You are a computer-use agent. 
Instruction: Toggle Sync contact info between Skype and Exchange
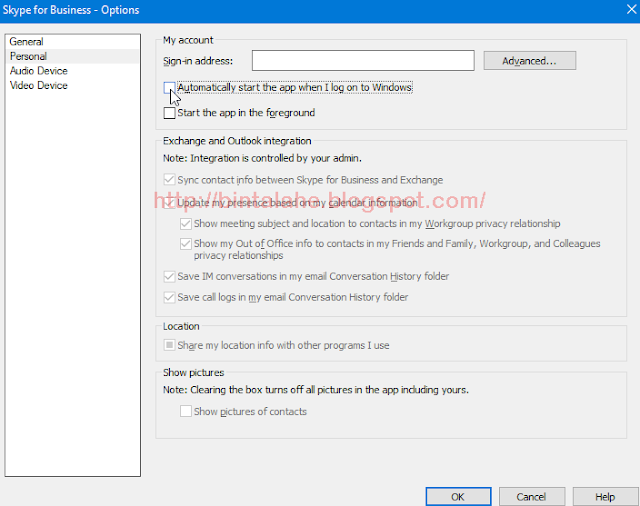[169, 180]
